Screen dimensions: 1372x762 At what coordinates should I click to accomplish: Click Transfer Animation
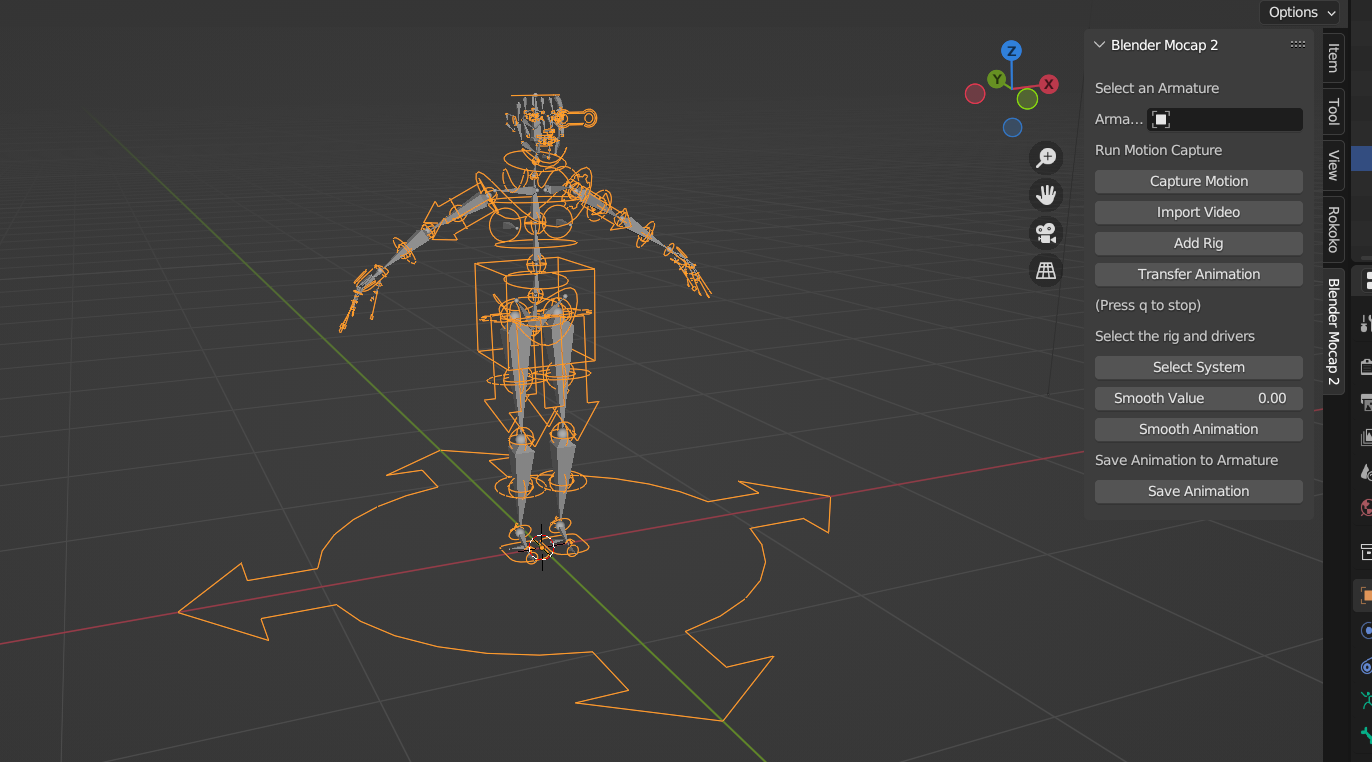[x=1198, y=273]
